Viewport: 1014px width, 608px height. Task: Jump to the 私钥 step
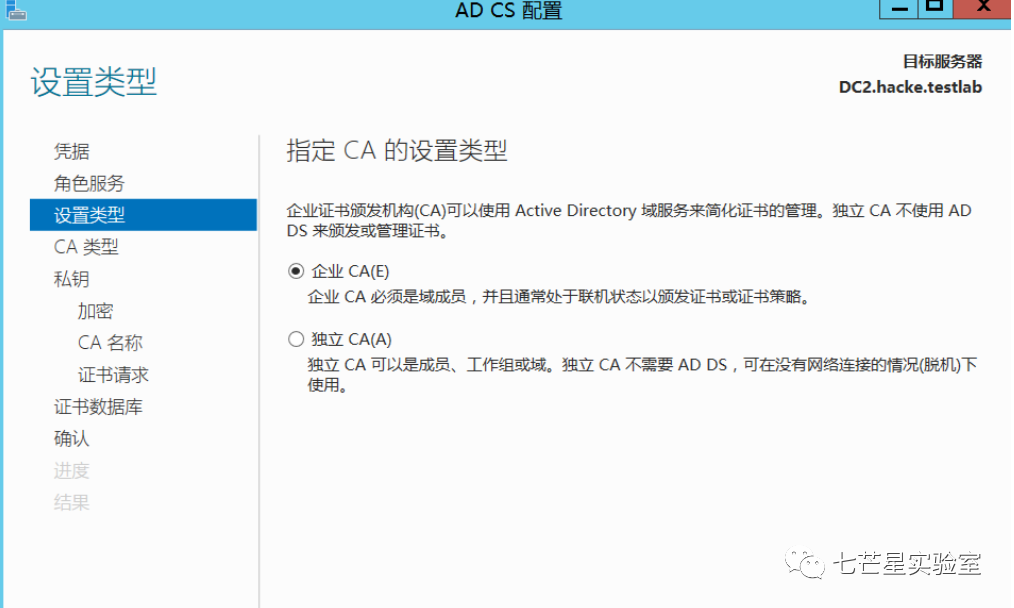pos(71,279)
